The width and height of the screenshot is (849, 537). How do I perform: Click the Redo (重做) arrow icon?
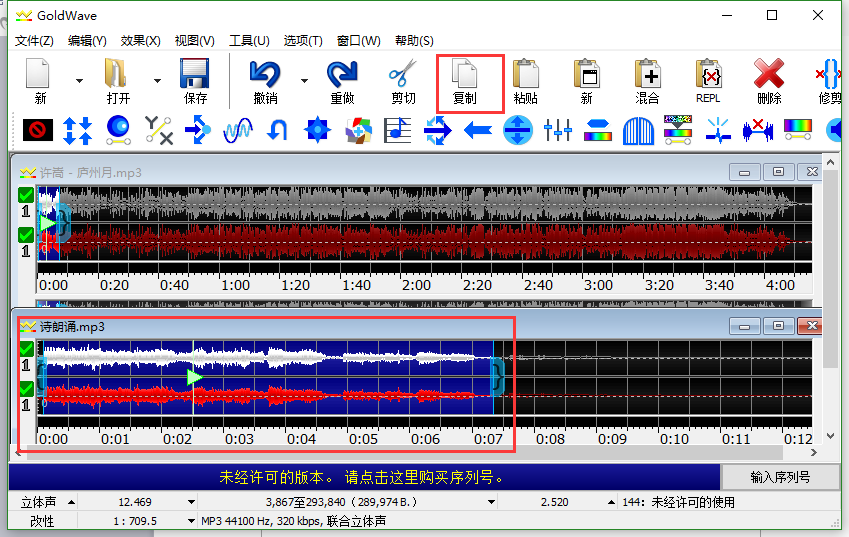tap(342, 74)
